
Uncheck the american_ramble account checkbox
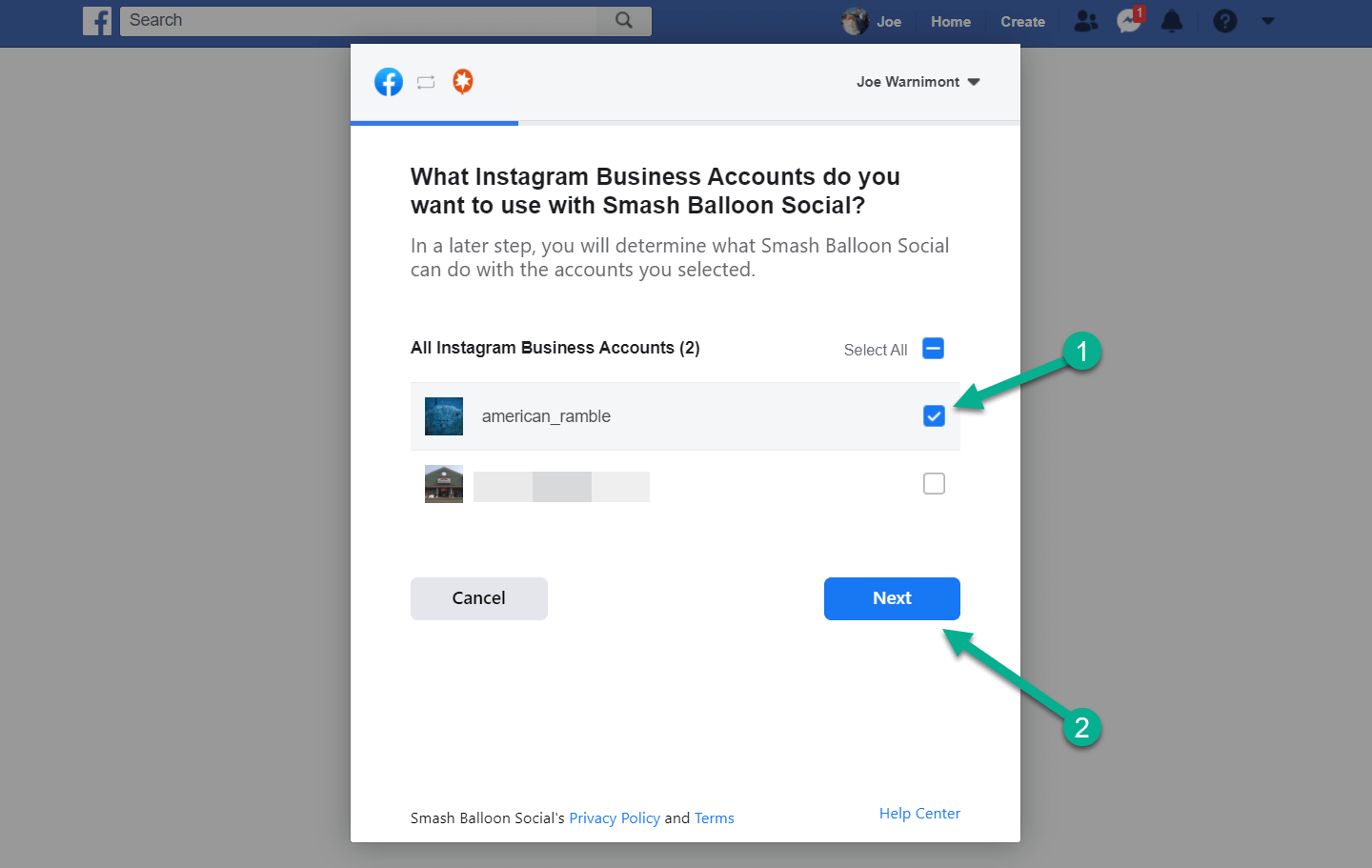(x=934, y=416)
